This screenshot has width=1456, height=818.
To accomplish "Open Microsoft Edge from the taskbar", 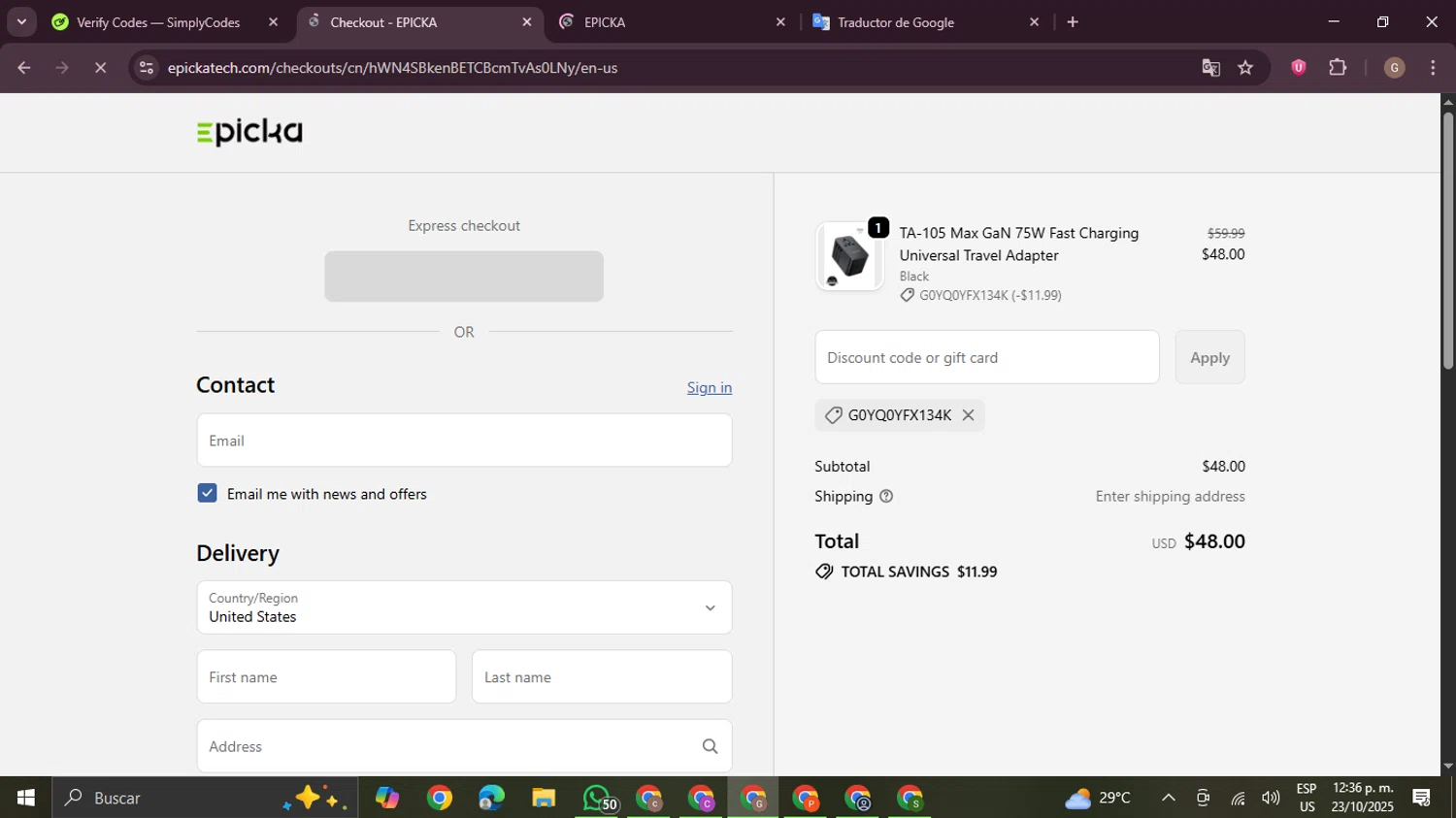I will pos(491,798).
